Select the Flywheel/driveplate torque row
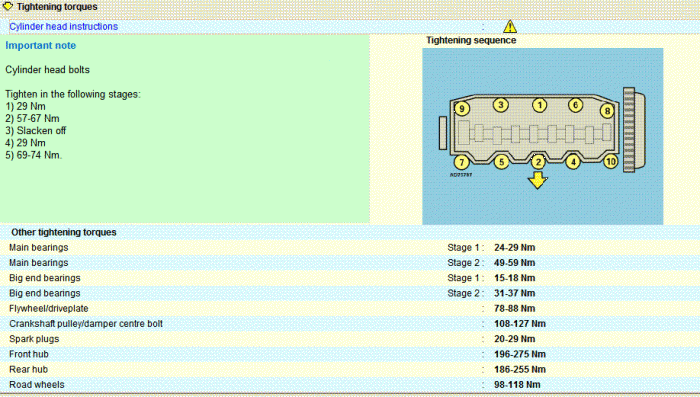Viewport: 700px width, 397px height. 350,309
